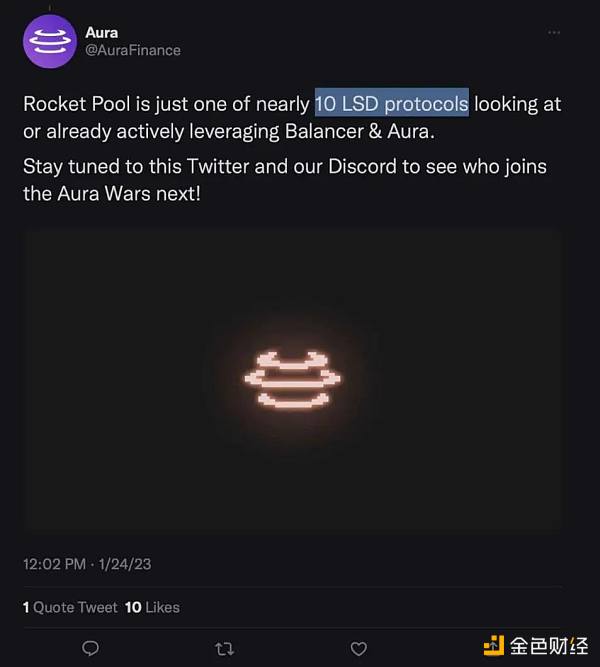This screenshot has width=600, height=667.
Task: Click the 12:02 PM timestamp
Action: click(x=53, y=565)
